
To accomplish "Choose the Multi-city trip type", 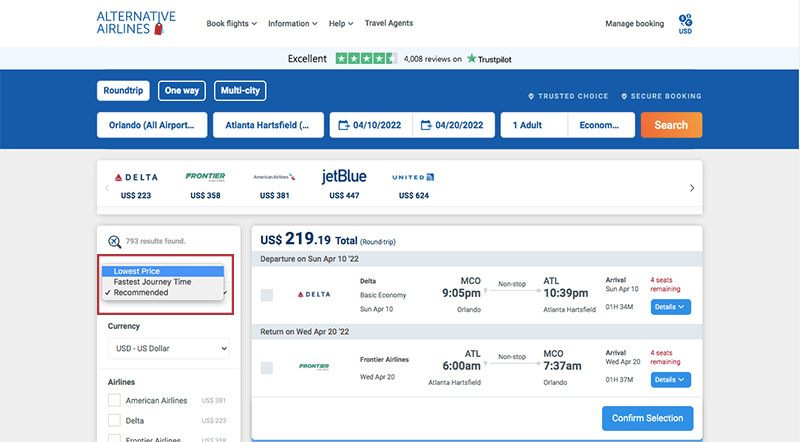I will (240, 91).
